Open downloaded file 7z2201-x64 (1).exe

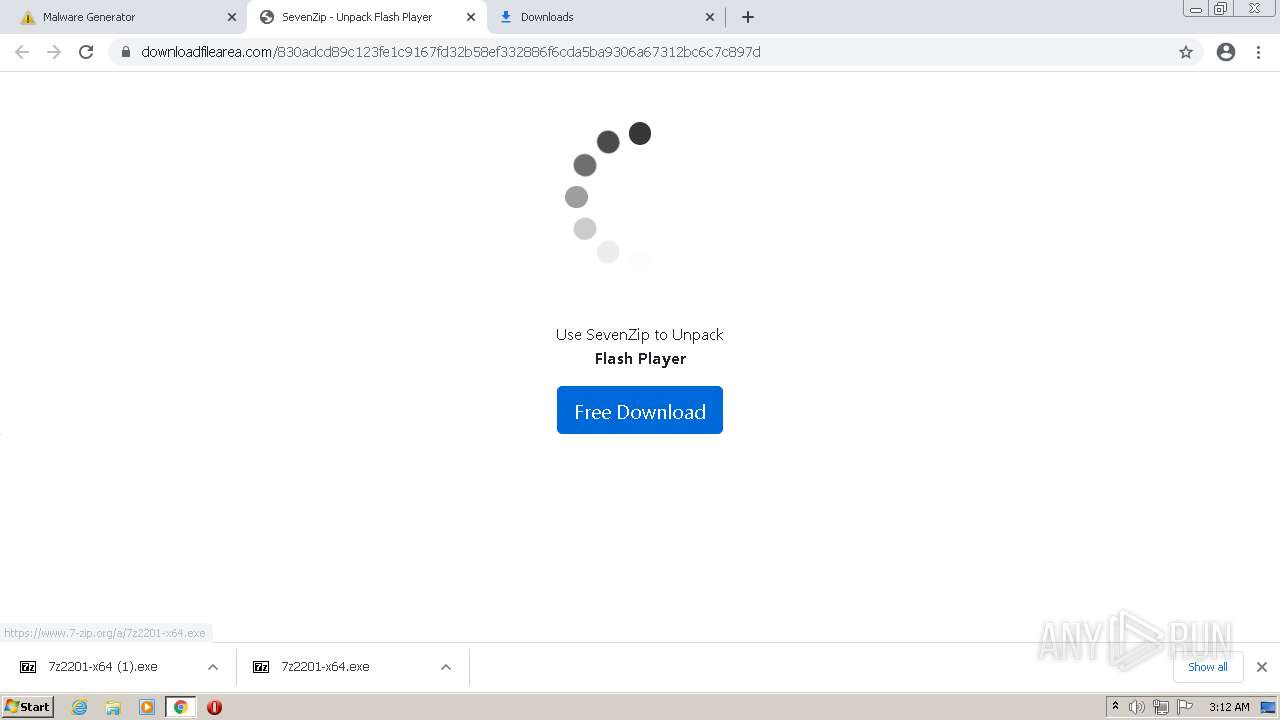pos(102,667)
